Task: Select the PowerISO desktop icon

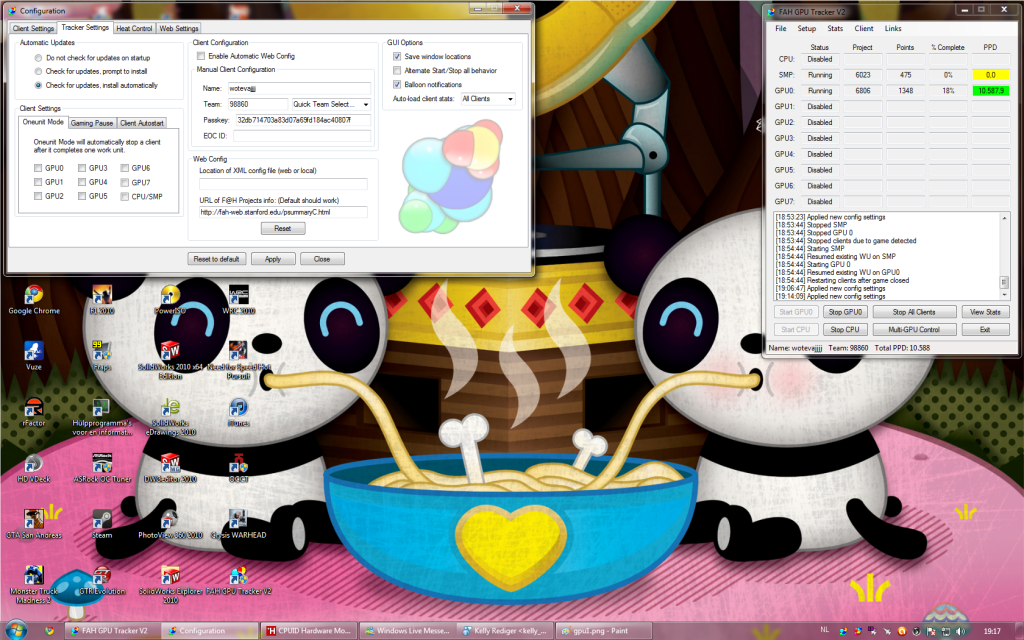Action: (170, 300)
